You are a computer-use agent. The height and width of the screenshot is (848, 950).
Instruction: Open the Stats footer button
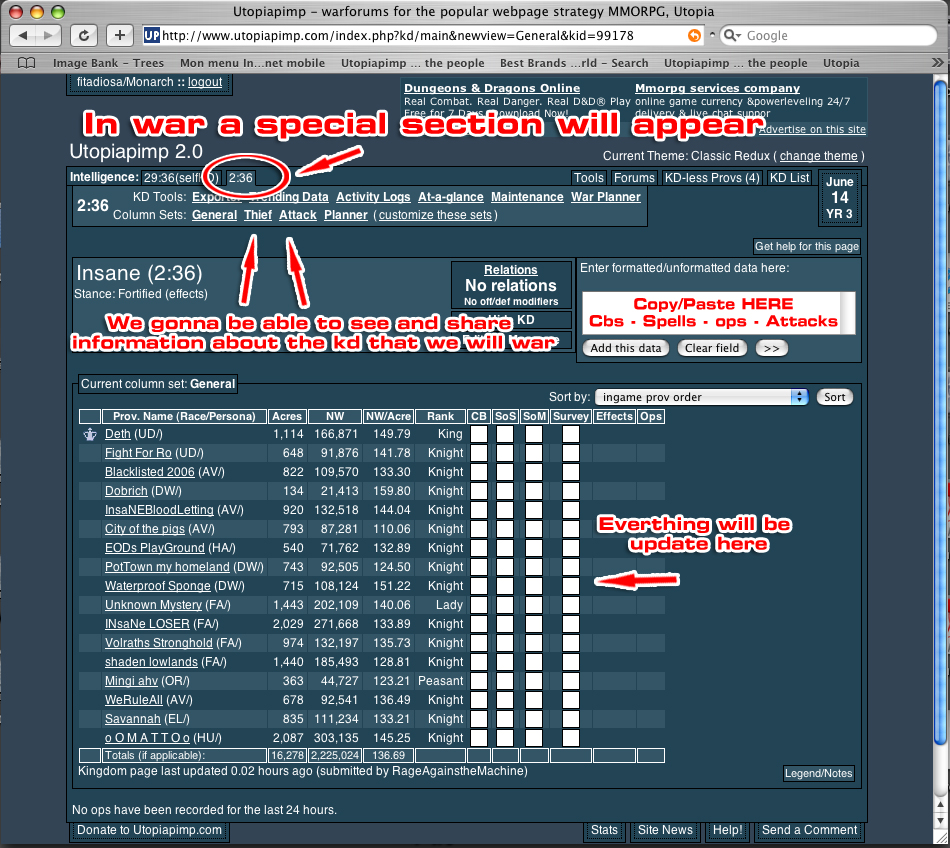(604, 830)
